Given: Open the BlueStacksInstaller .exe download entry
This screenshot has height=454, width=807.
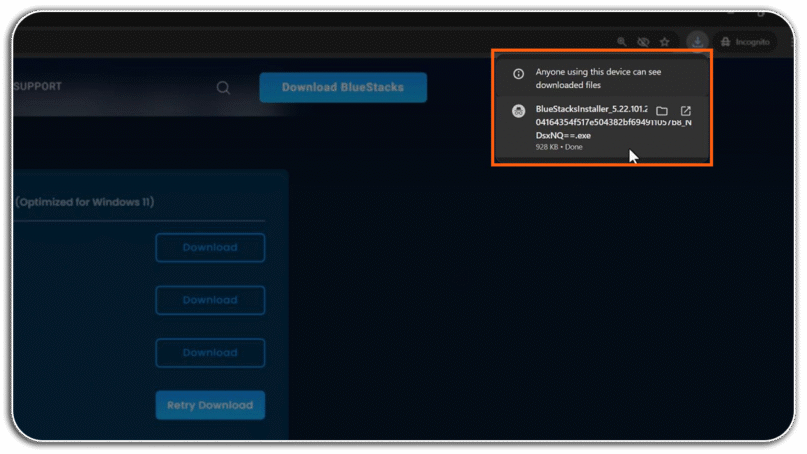Looking at the screenshot, I should tap(602, 127).
